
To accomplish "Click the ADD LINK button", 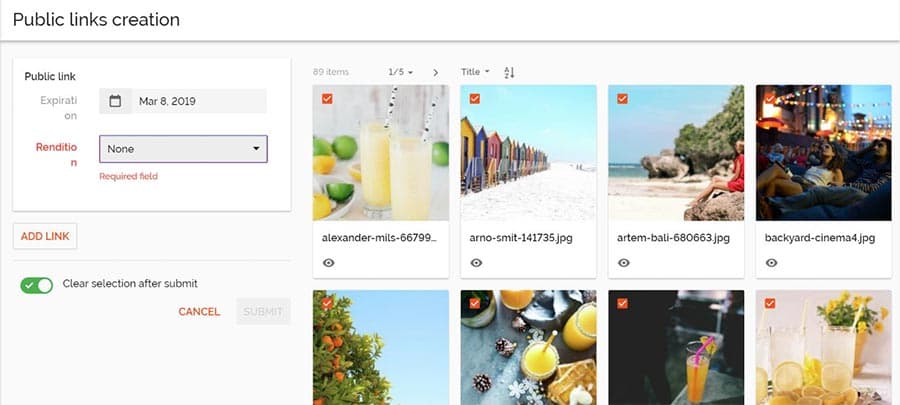I will point(45,236).
